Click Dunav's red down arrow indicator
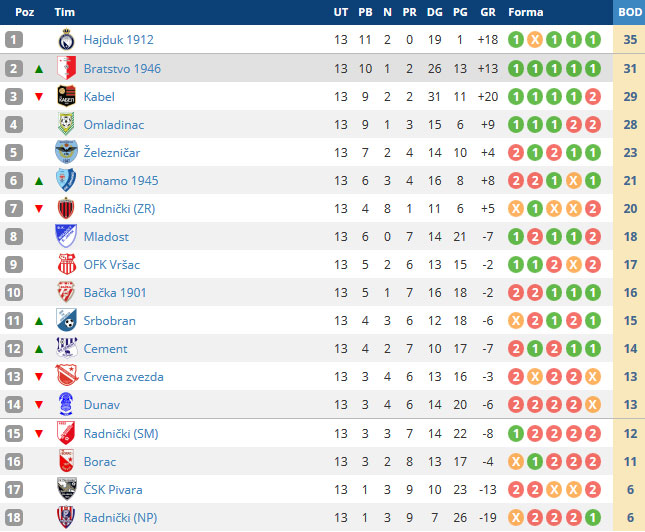Image resolution: width=645 pixels, height=532 pixels. (x=38, y=405)
